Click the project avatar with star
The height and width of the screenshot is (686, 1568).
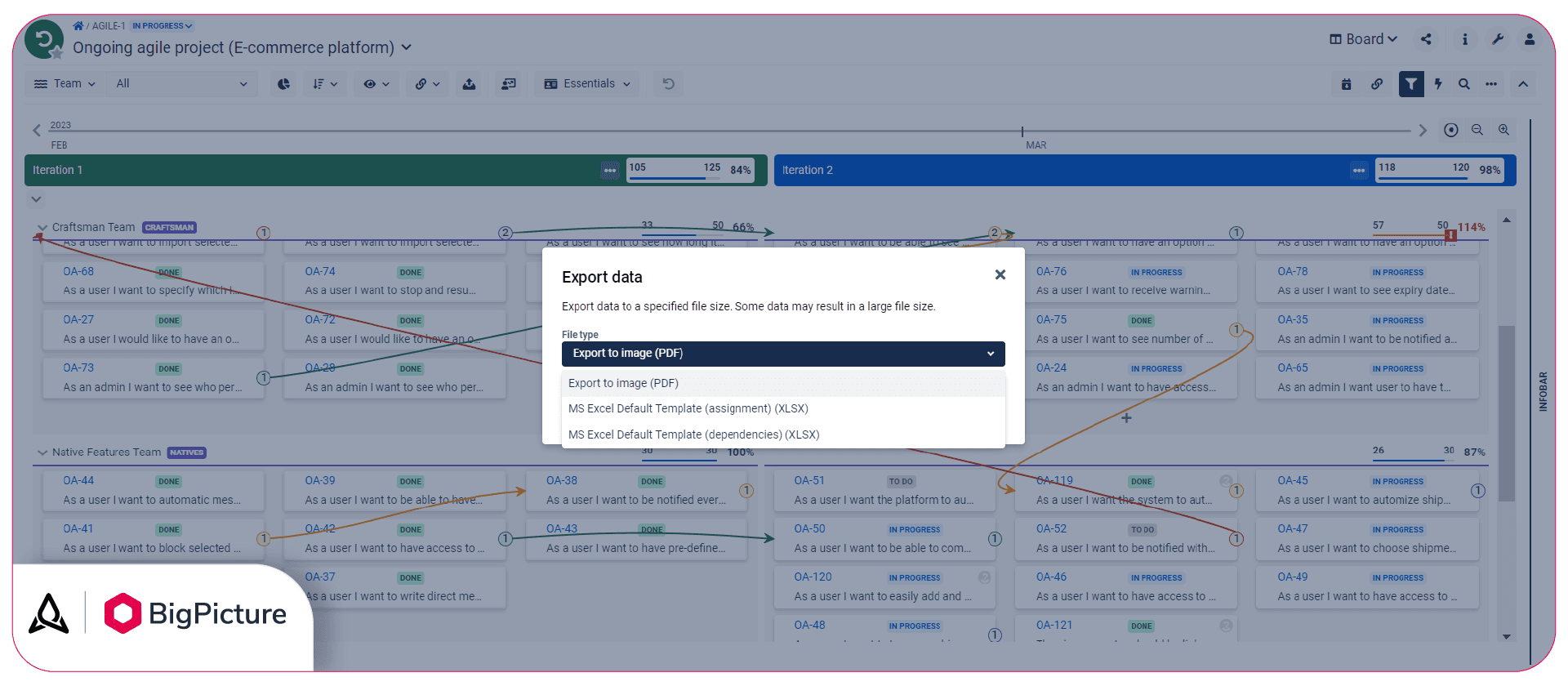[x=44, y=40]
